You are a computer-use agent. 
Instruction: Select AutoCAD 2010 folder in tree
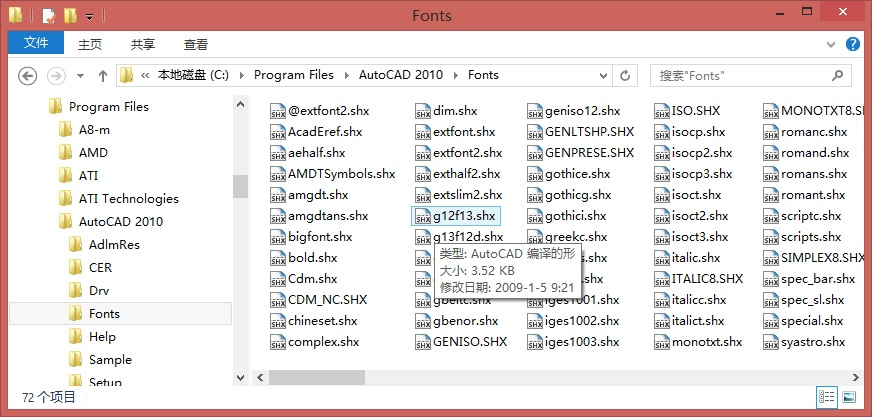[121, 221]
